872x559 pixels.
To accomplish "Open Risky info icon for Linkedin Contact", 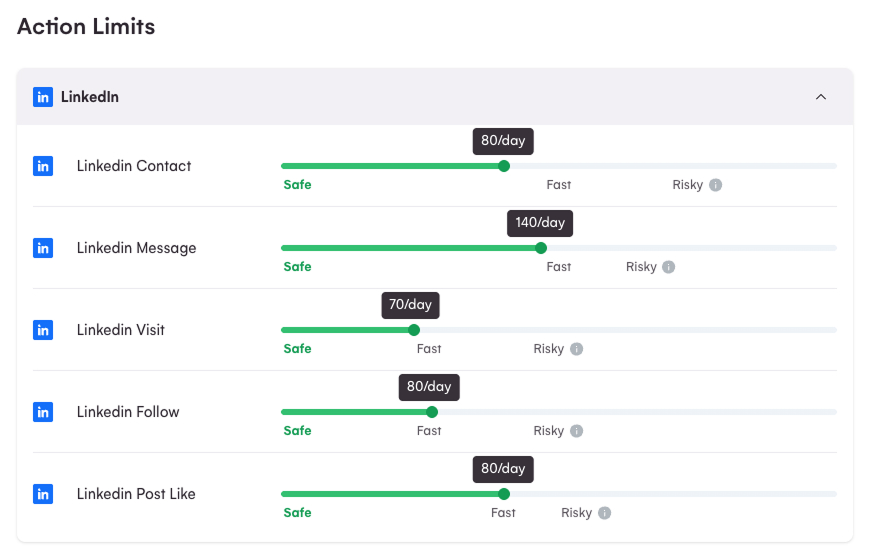I will point(715,185).
